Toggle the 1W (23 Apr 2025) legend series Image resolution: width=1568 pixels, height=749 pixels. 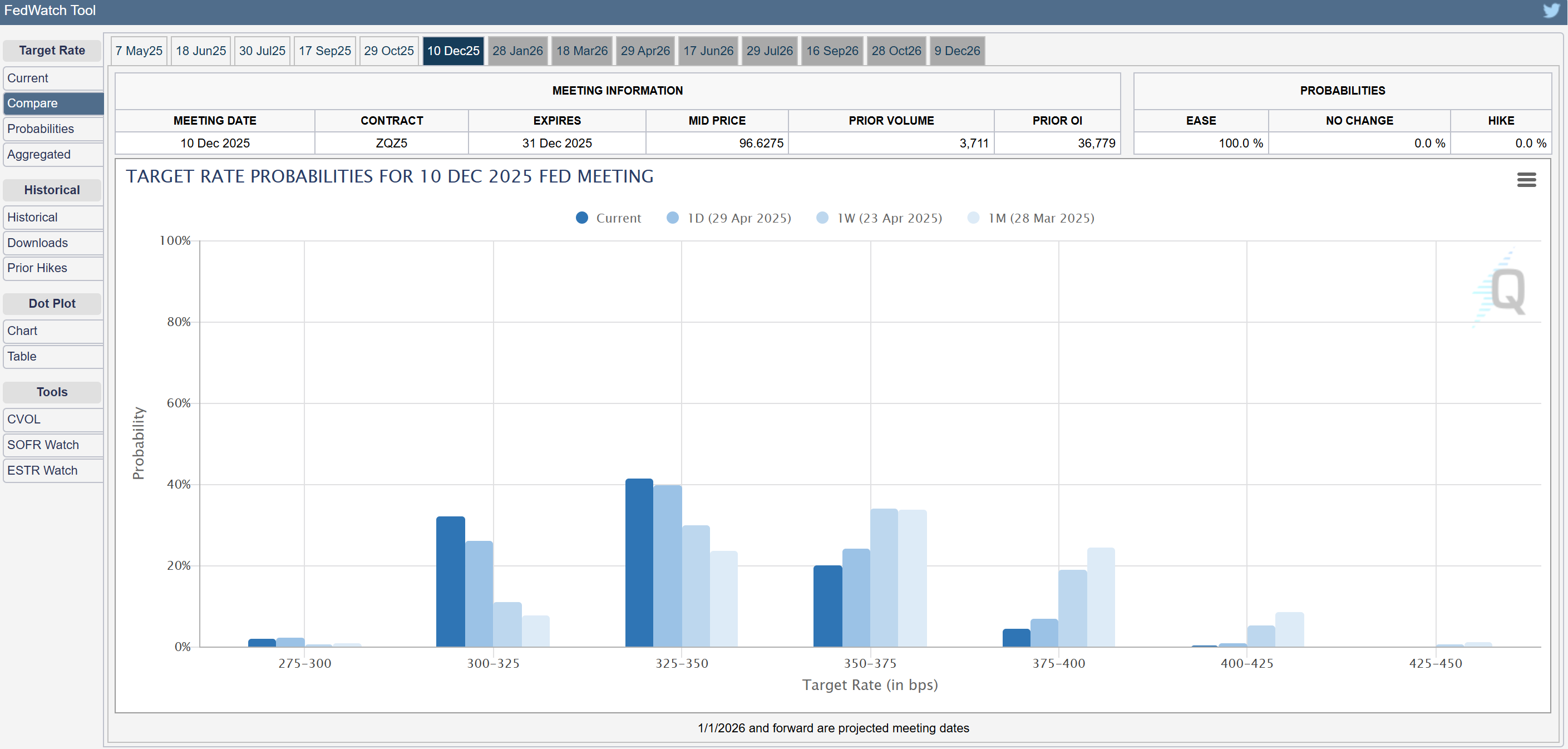point(889,218)
